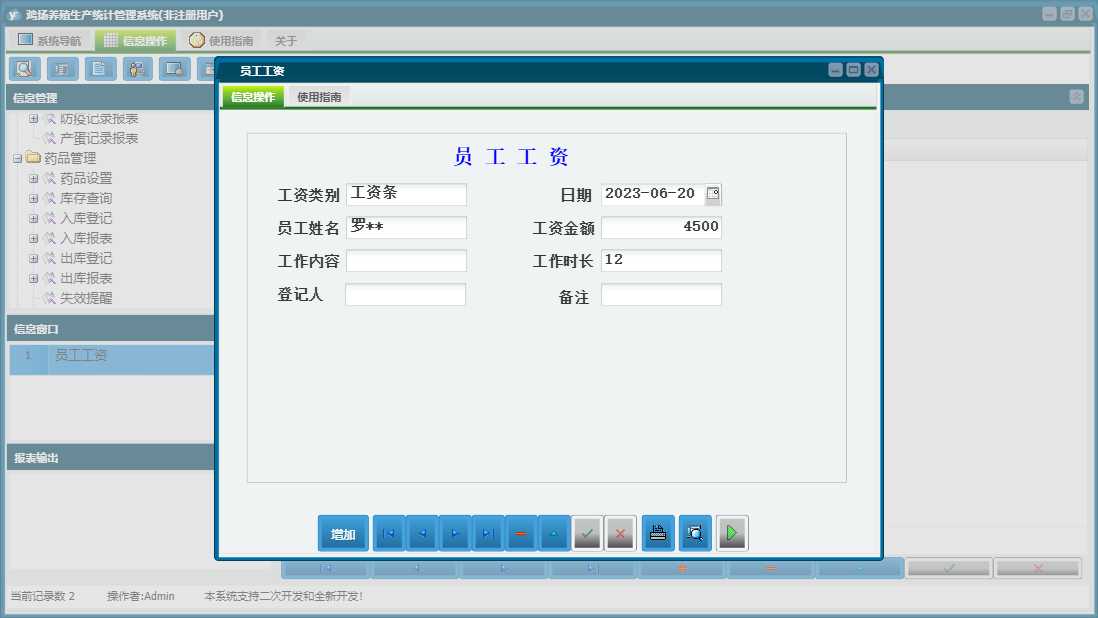The image size is (1098, 618).
Task: Collapse the 药品管理 folder node
Action: [18, 159]
